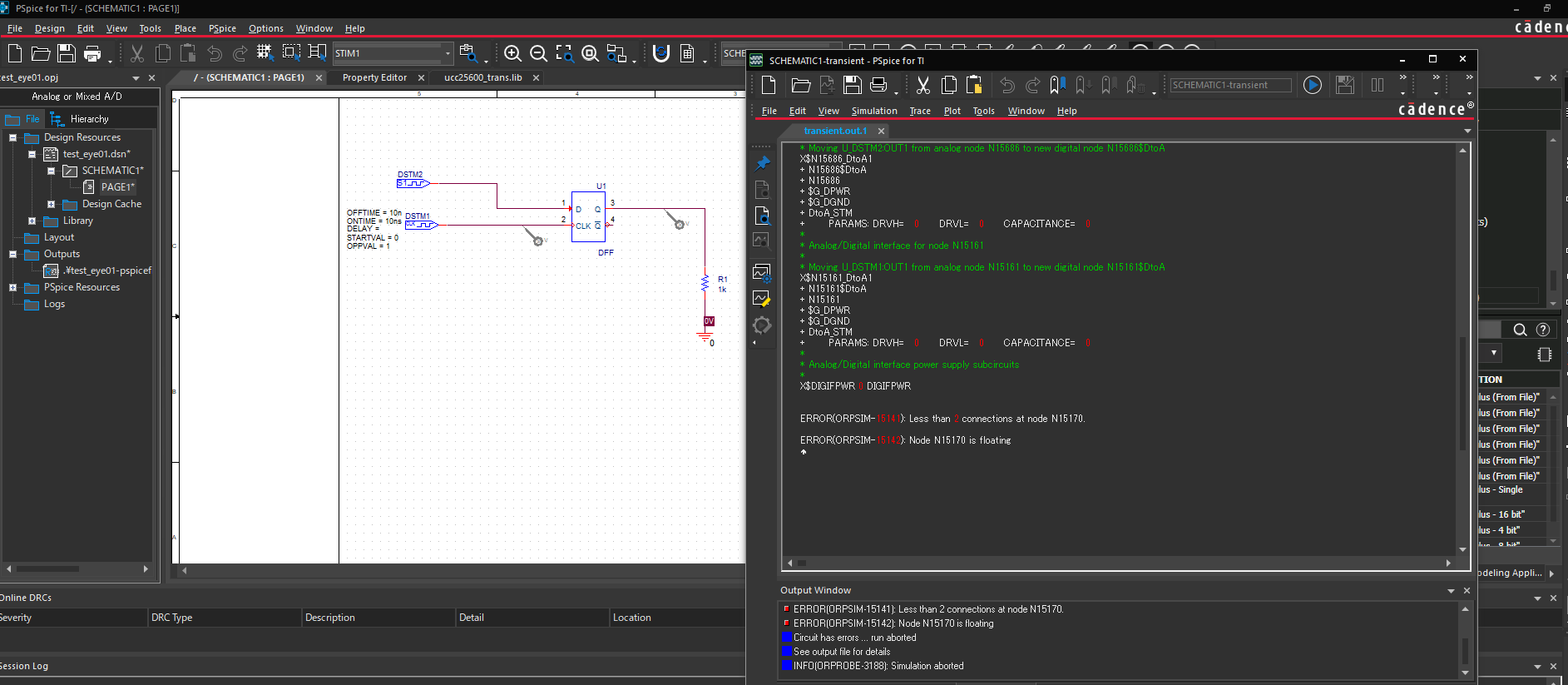The height and width of the screenshot is (685, 1568).
Task: Zoom to area icon in Capture
Action: point(565,53)
